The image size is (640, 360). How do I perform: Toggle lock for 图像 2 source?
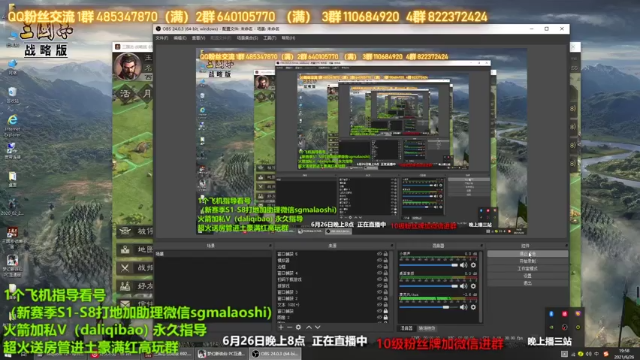point(386,317)
